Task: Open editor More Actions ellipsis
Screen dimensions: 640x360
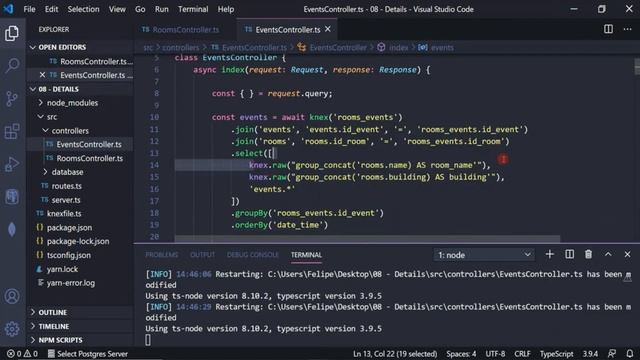Action: [627, 29]
